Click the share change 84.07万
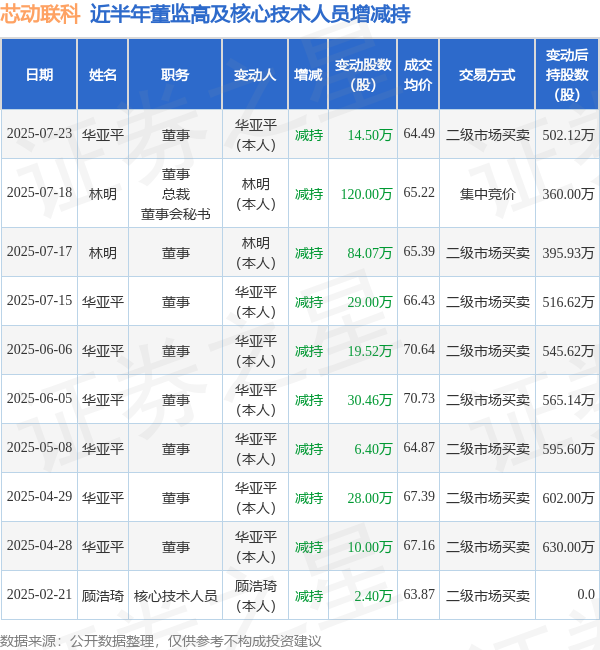 [x=369, y=252]
